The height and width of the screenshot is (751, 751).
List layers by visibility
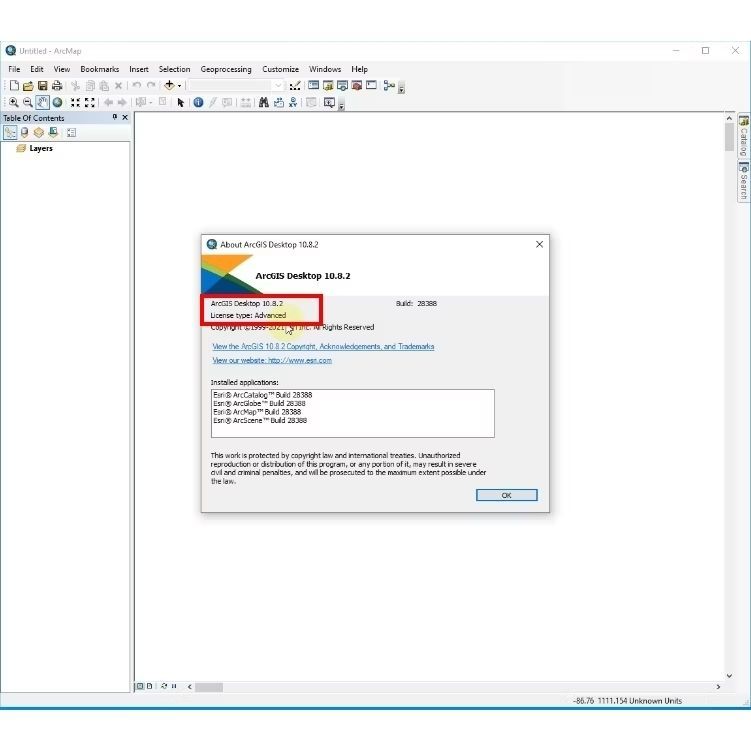pyautogui.click(x=39, y=132)
